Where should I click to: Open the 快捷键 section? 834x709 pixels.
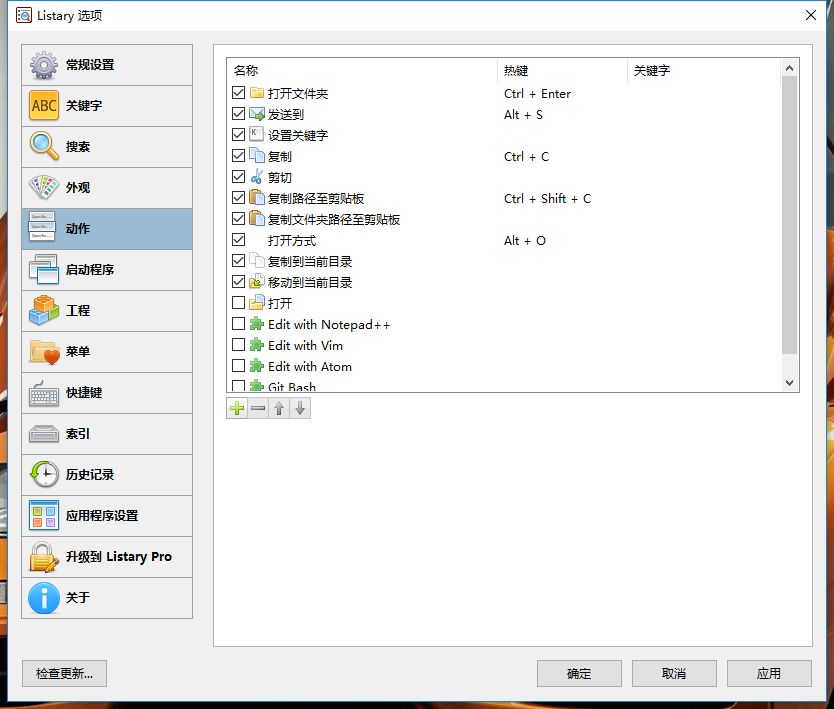point(107,393)
